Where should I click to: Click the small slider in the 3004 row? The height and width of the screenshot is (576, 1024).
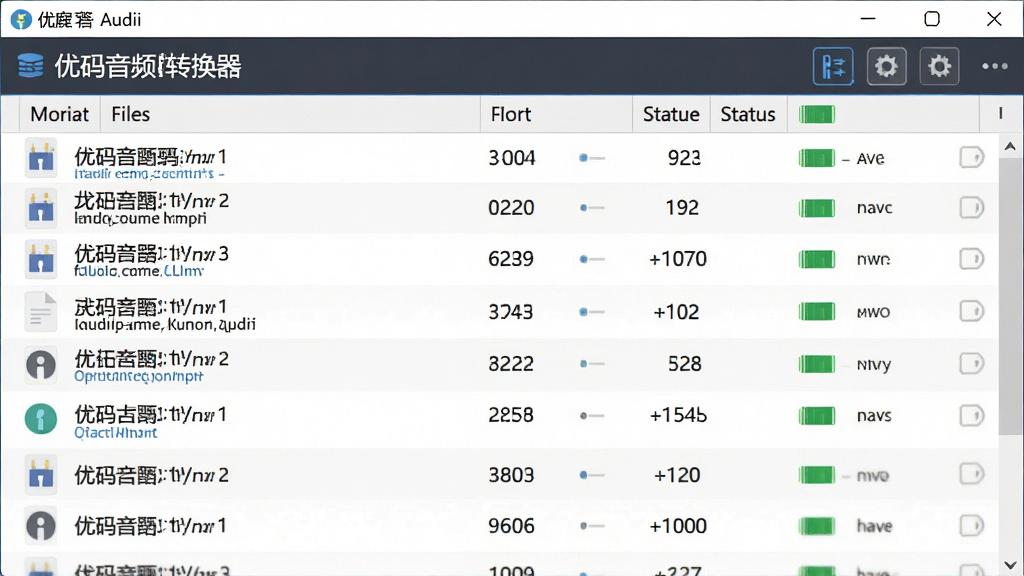[592, 158]
